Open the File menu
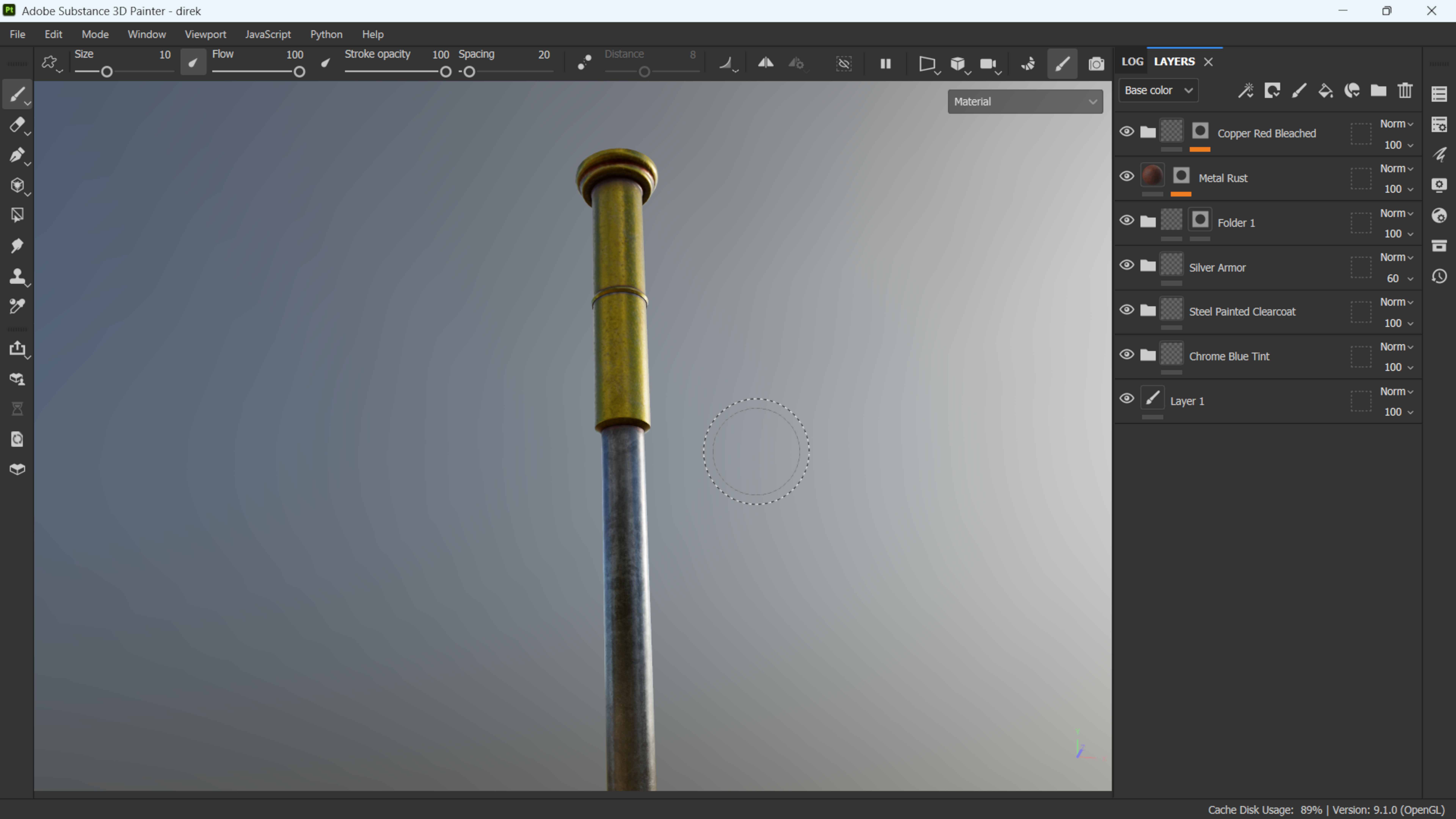Viewport: 1456px width, 819px height. click(x=17, y=35)
